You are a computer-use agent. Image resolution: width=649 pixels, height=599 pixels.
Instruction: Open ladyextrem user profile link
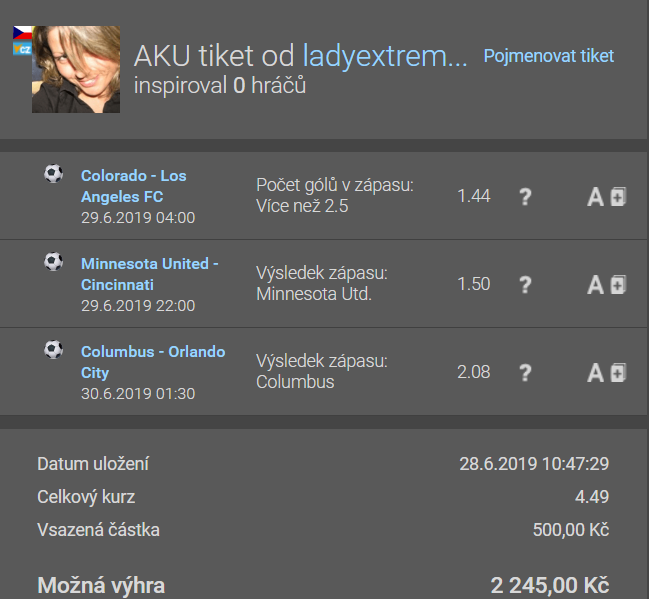click(385, 56)
